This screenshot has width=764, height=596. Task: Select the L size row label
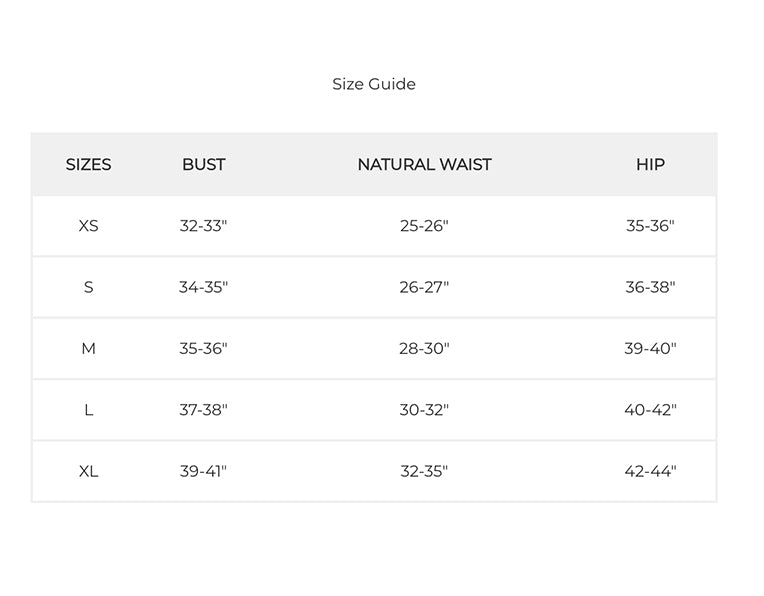[x=88, y=410]
